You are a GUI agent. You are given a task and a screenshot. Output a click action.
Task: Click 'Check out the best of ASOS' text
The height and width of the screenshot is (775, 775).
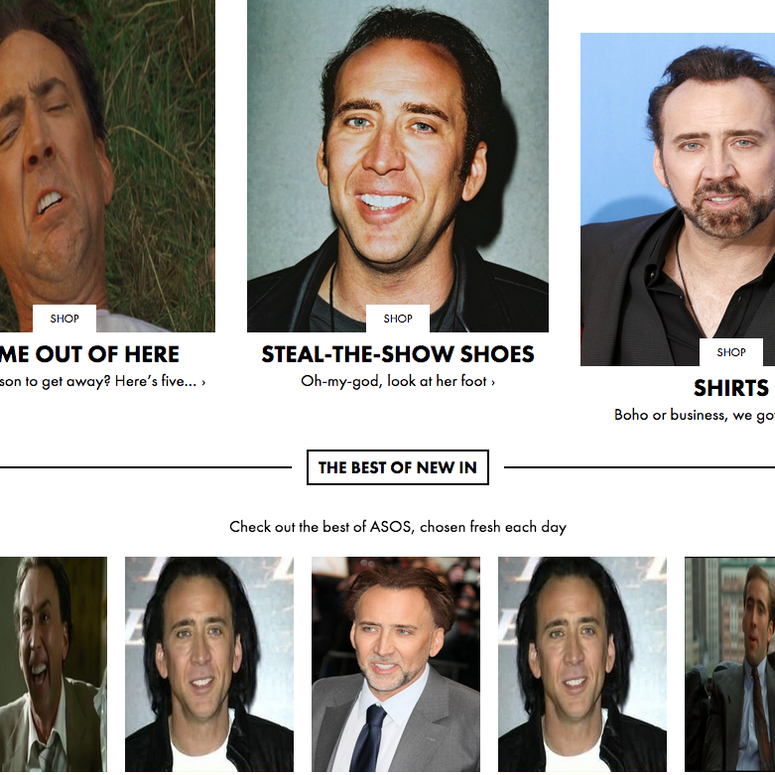point(398,527)
